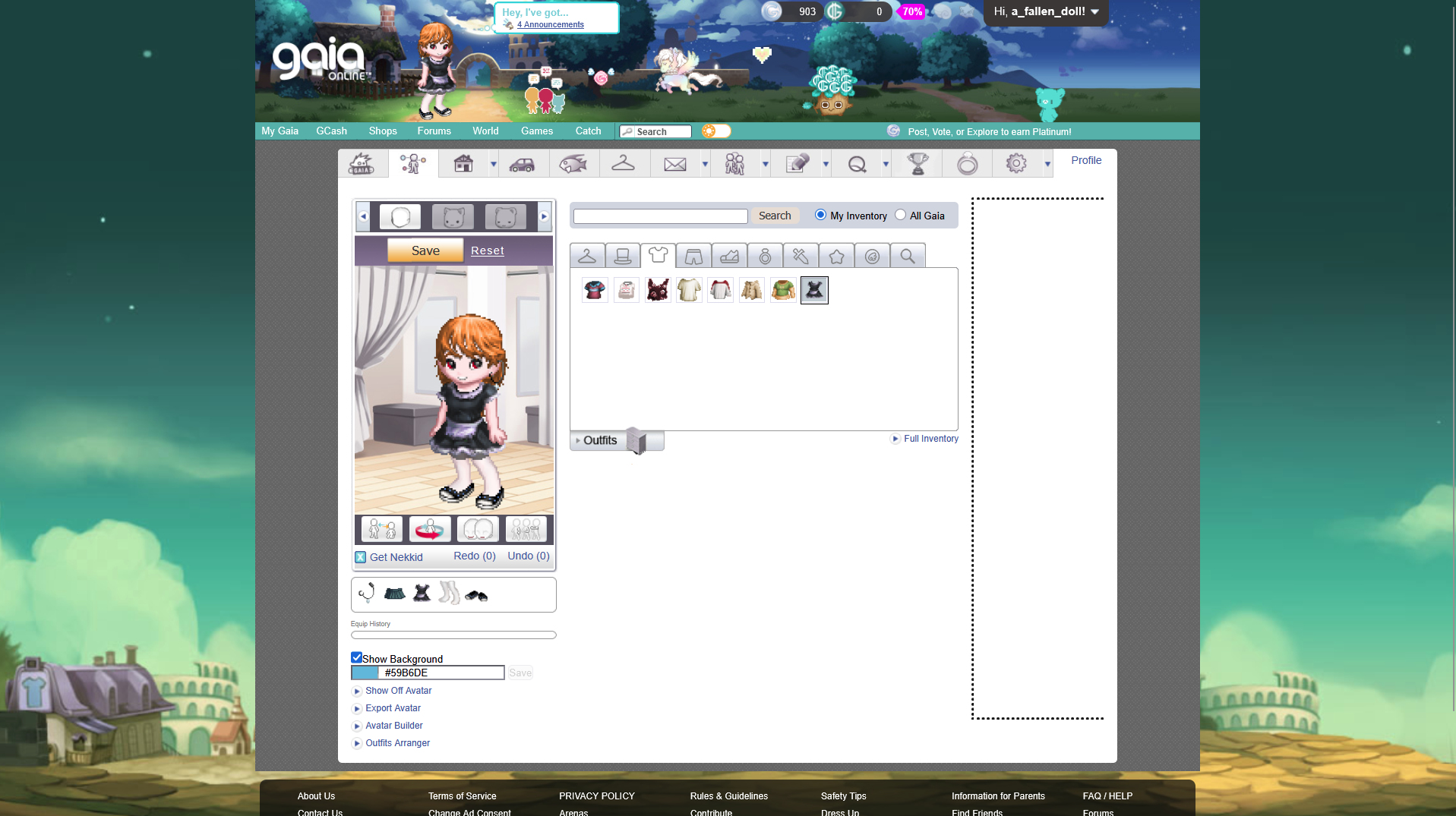
Task: Open the Shops menu
Action: 383,131
